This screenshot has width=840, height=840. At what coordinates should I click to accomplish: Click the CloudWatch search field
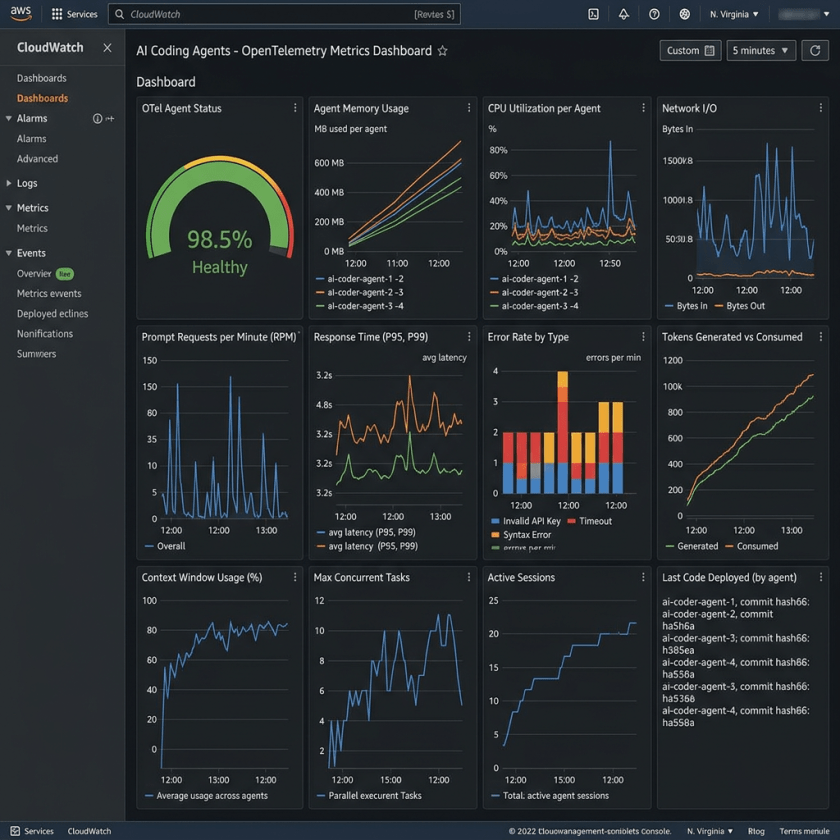click(284, 14)
